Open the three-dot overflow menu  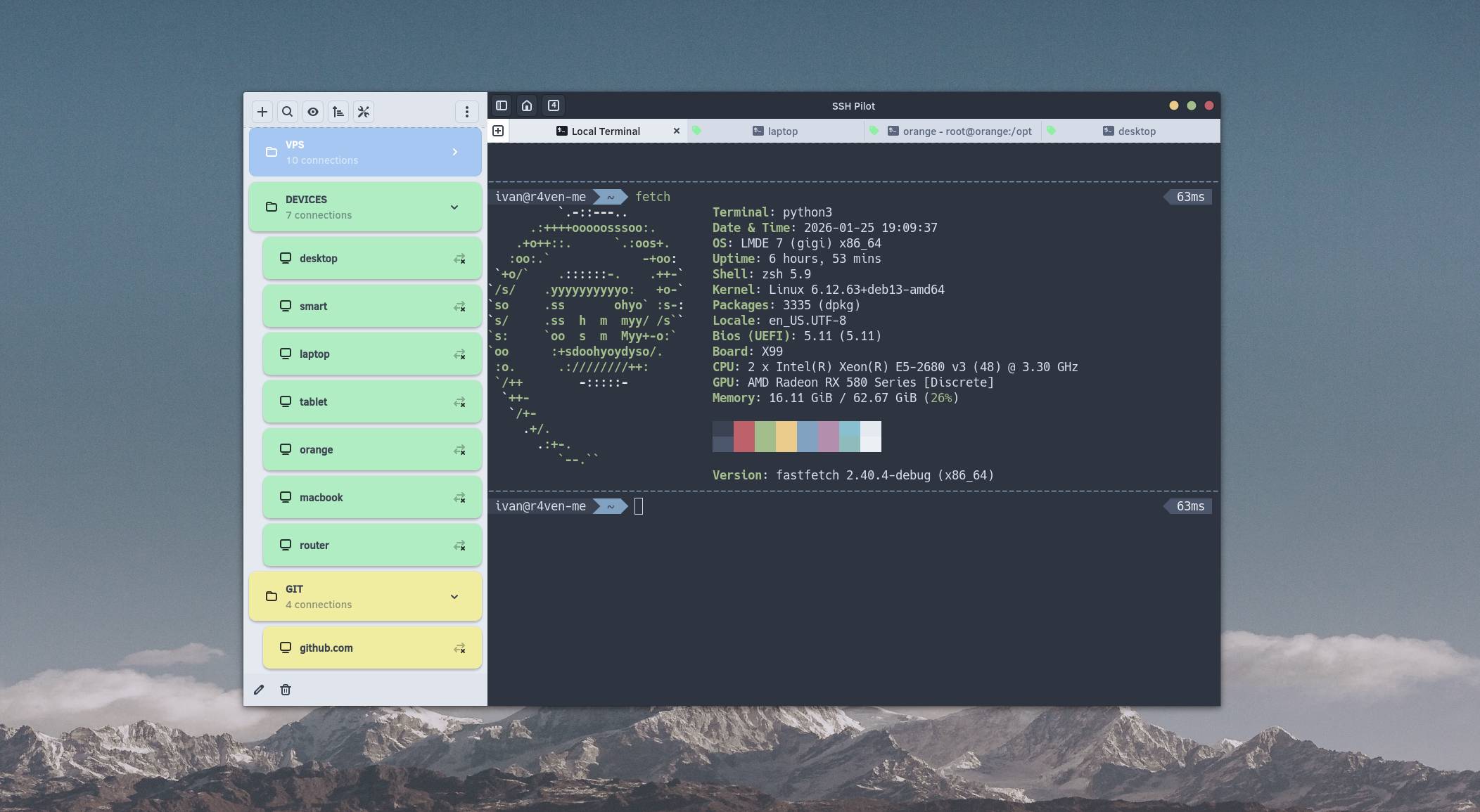[467, 111]
